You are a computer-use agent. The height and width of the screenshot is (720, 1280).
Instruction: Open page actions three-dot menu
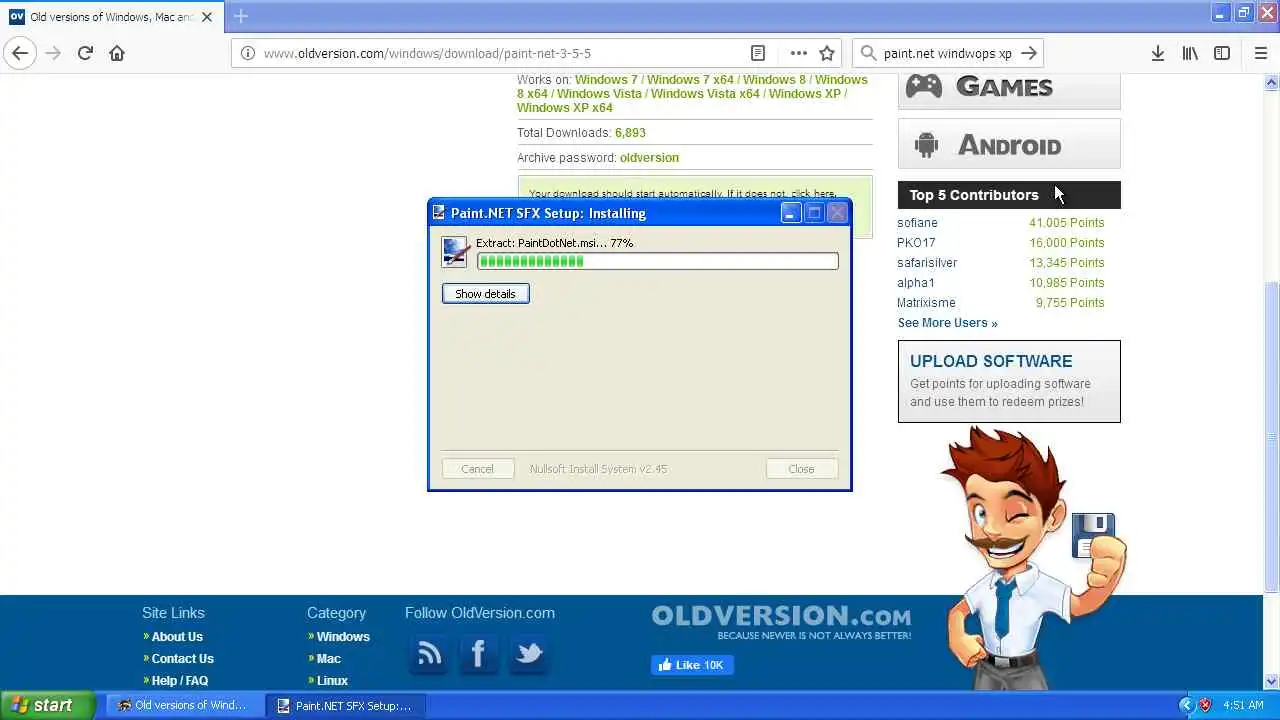click(798, 53)
